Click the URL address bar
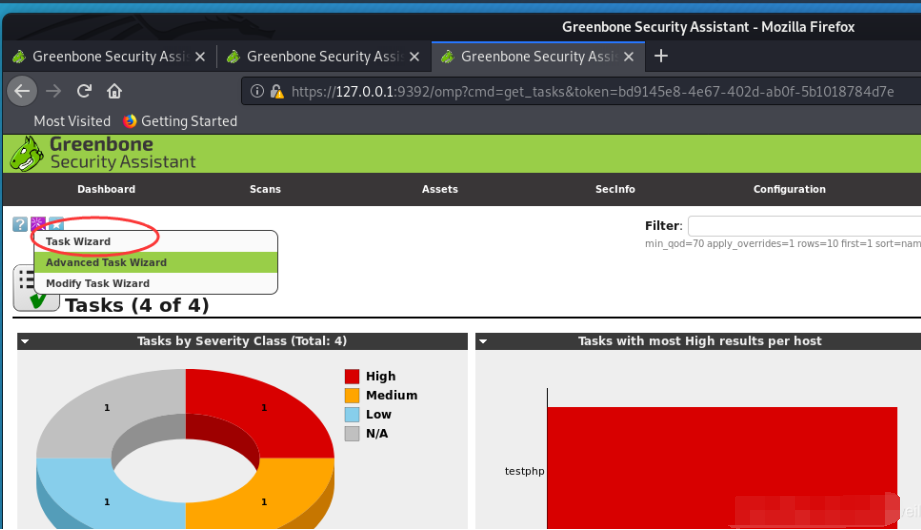 click(581, 91)
